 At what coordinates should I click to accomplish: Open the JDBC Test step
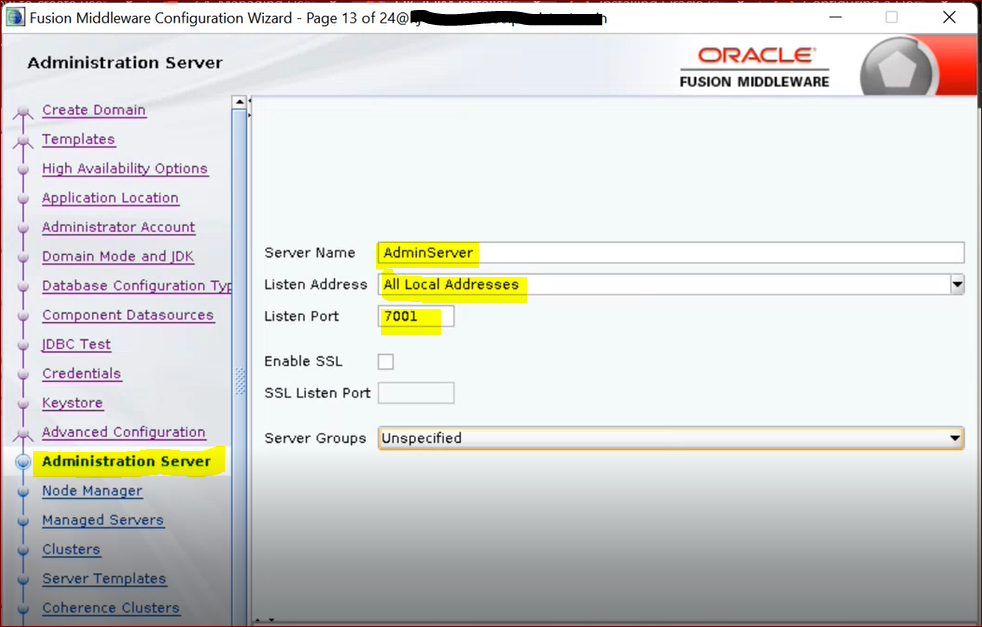pyautogui.click(x=76, y=345)
